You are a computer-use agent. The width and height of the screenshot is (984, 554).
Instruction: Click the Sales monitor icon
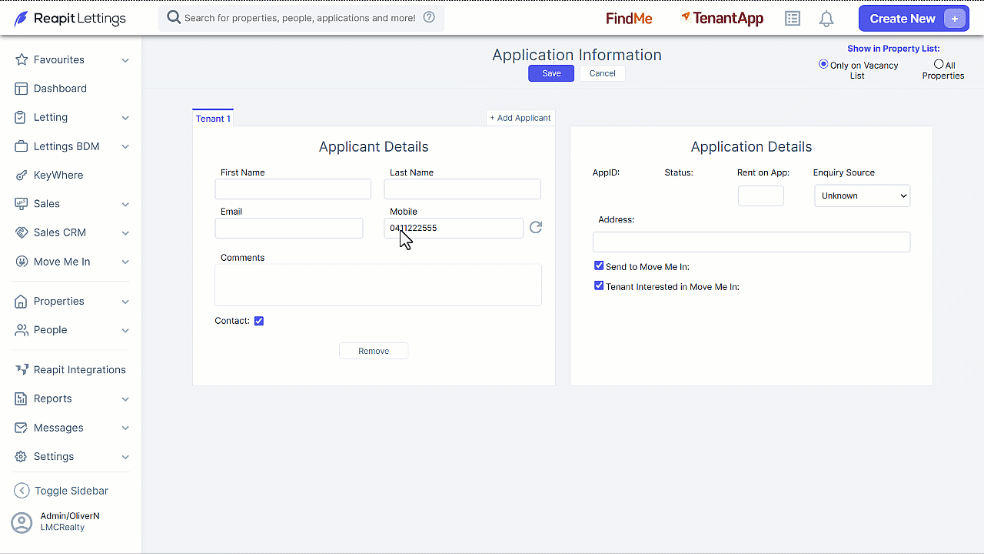(x=21, y=204)
